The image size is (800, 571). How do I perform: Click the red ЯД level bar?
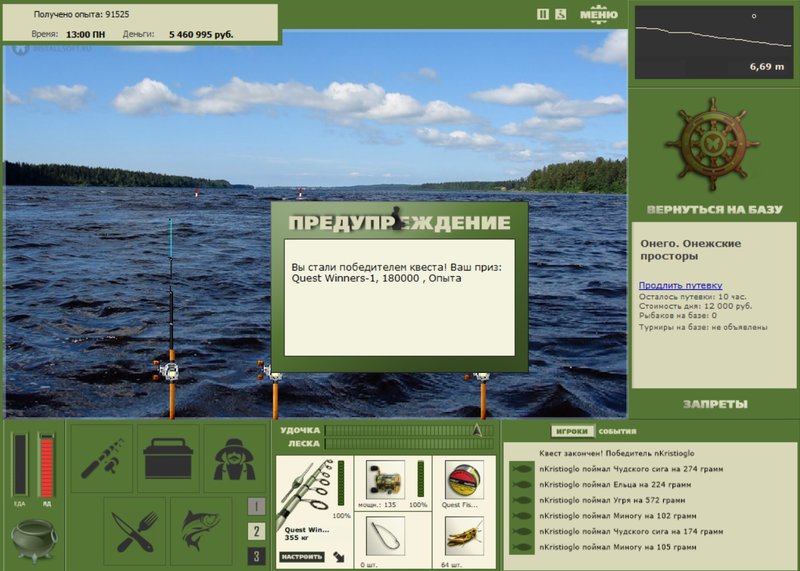coord(46,465)
